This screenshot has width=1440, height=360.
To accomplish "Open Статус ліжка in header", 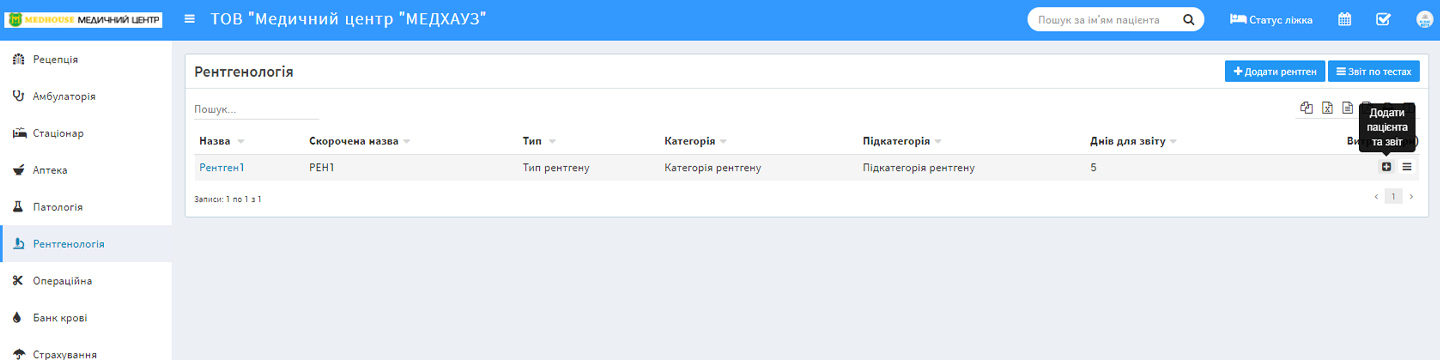I will pyautogui.click(x=1270, y=20).
